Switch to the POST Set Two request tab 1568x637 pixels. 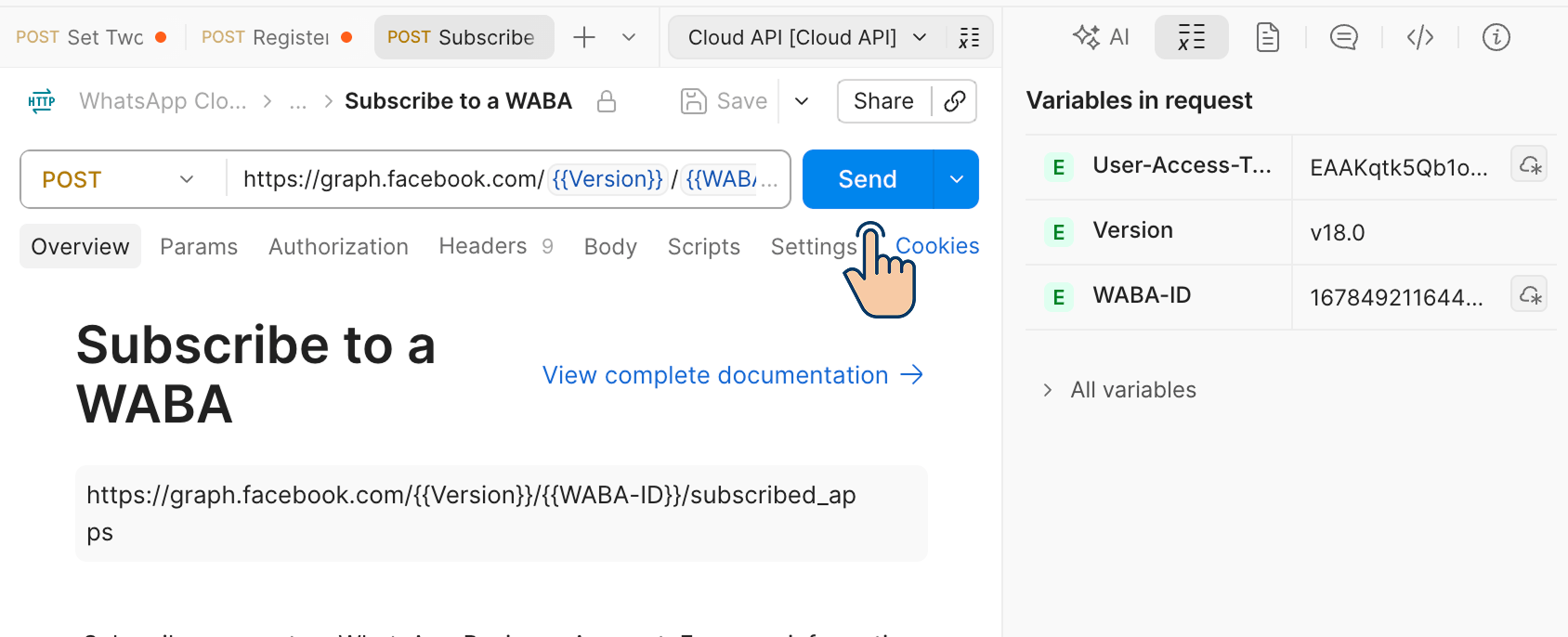click(x=90, y=37)
